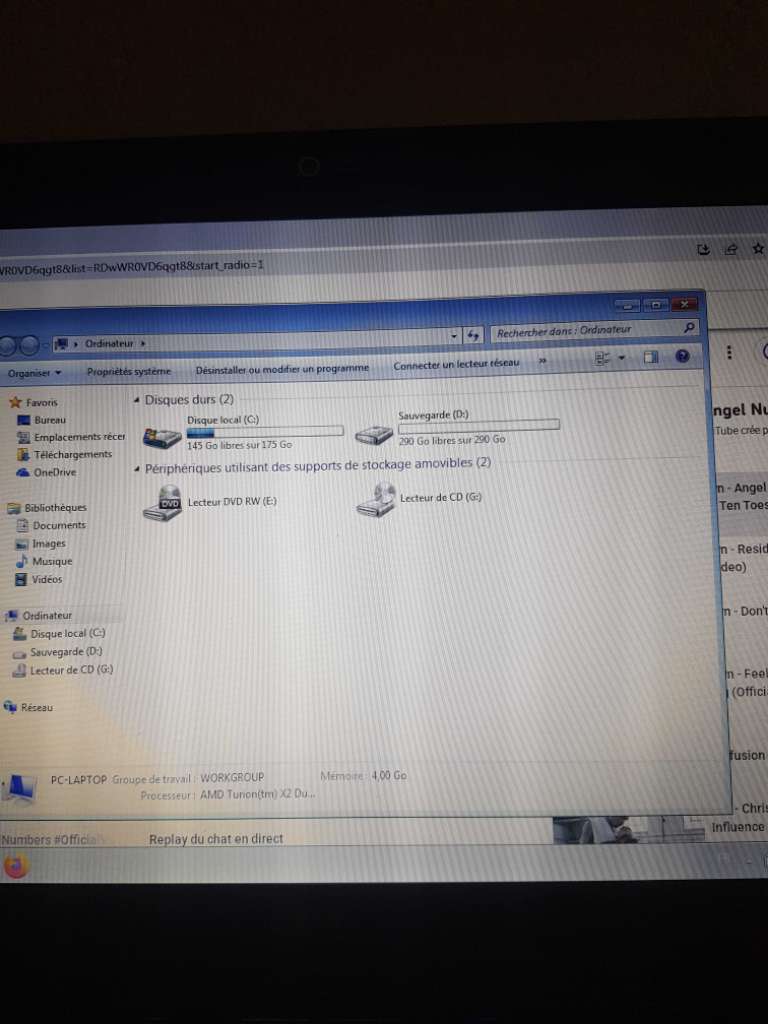Screen dimensions: 768x1024
Task: Click the browser bookmark star icon
Action: click(758, 248)
